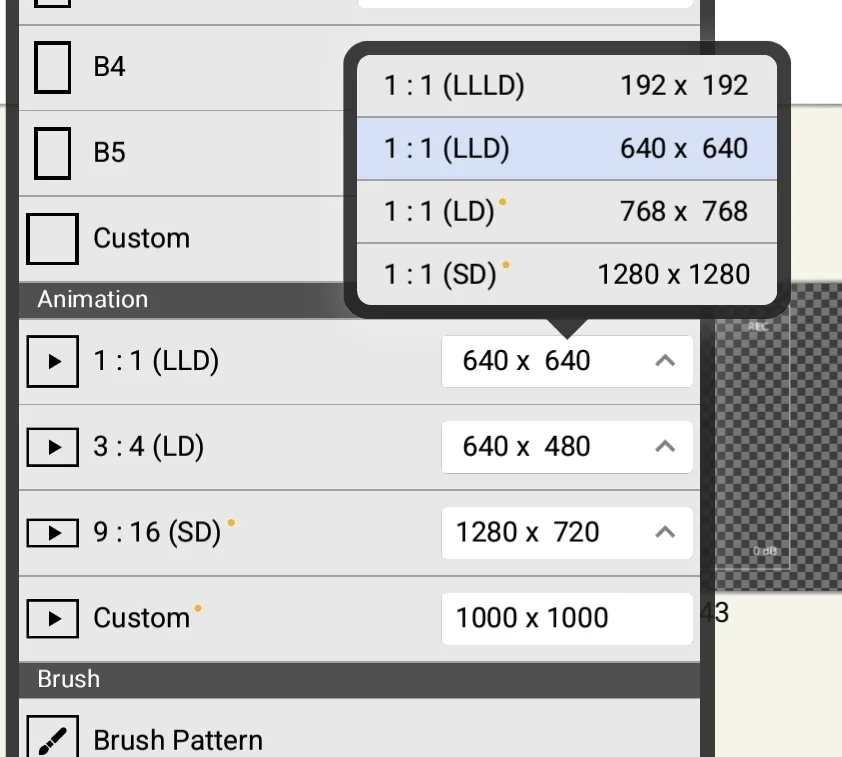Choose 1:1 (SD) 1280 x 1280 option
Screen dimensions: 842x757
coord(566,274)
